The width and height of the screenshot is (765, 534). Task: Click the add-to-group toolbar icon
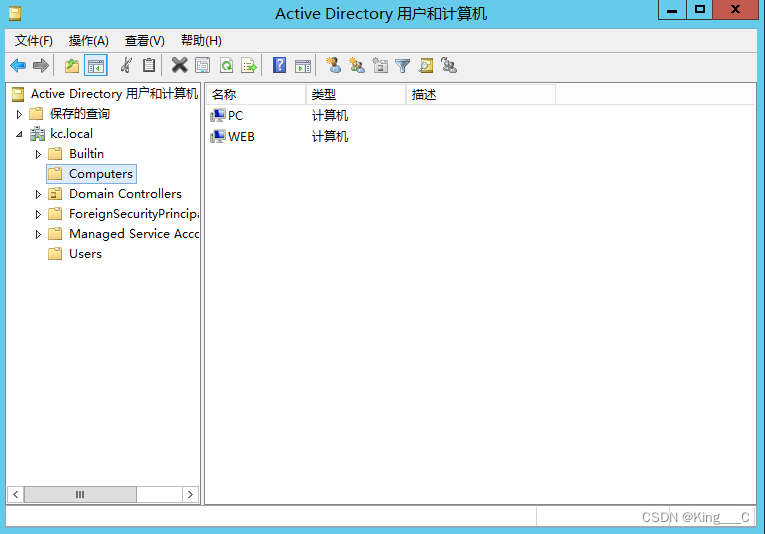pyautogui.click(x=449, y=65)
